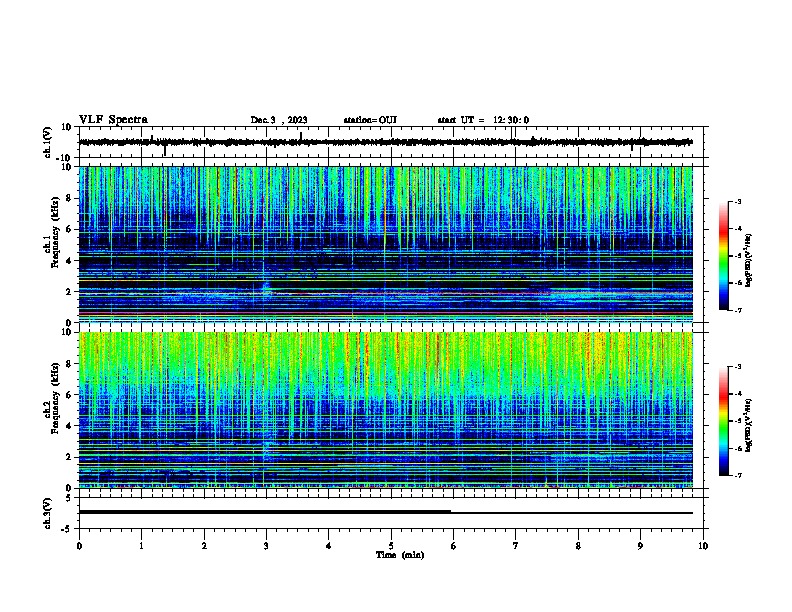The width and height of the screenshot is (792, 612).
Task: Click the ch.1 spectrogram panel
Action: coord(385,244)
